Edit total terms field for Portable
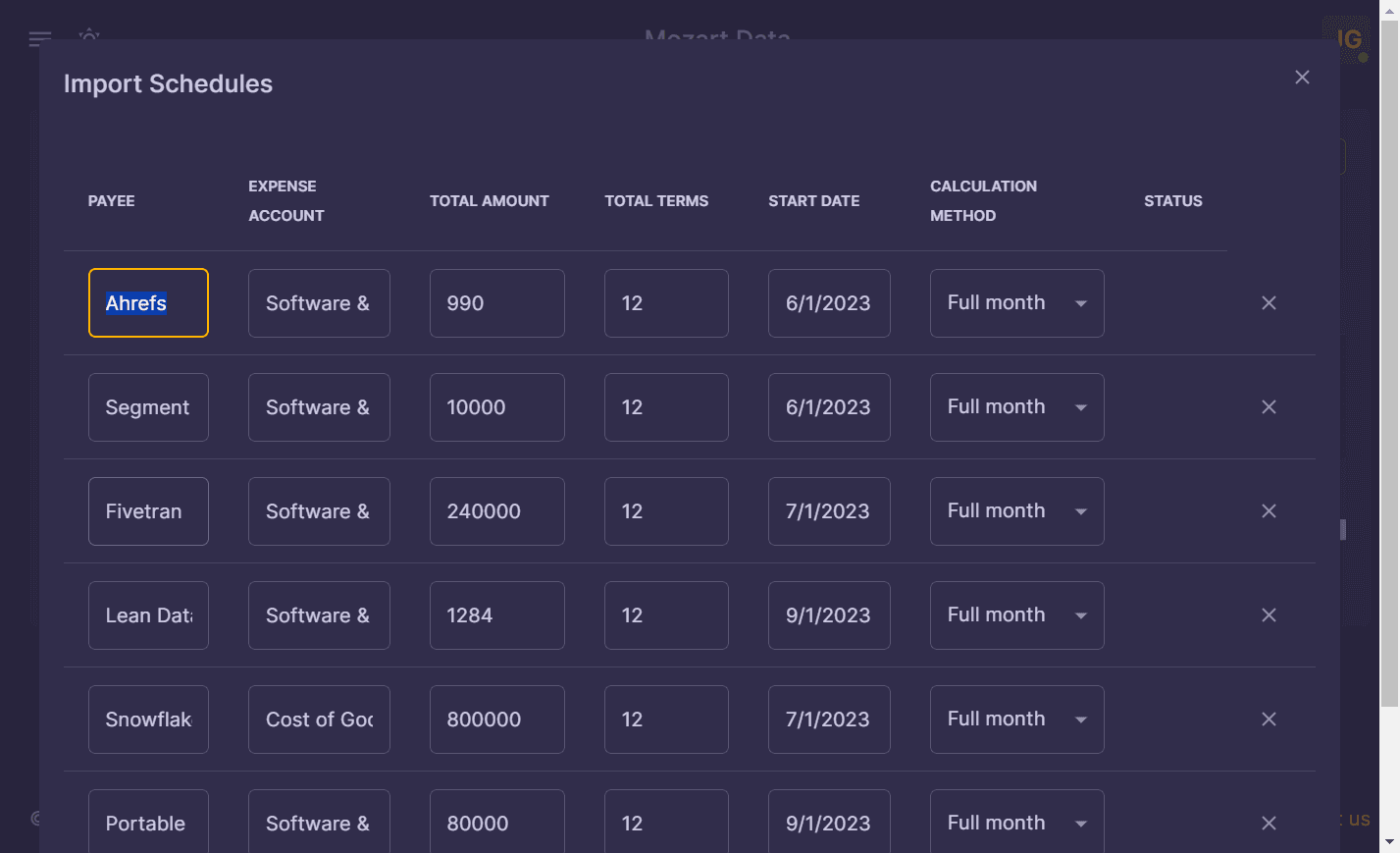Screen dimensions: 1400x853 tap(666, 823)
